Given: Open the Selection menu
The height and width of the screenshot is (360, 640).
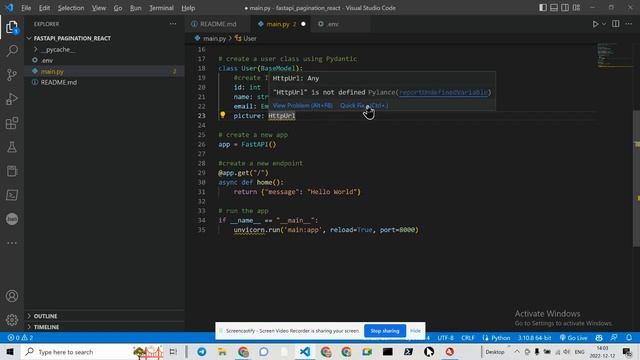Looking at the screenshot, I should (x=71, y=8).
